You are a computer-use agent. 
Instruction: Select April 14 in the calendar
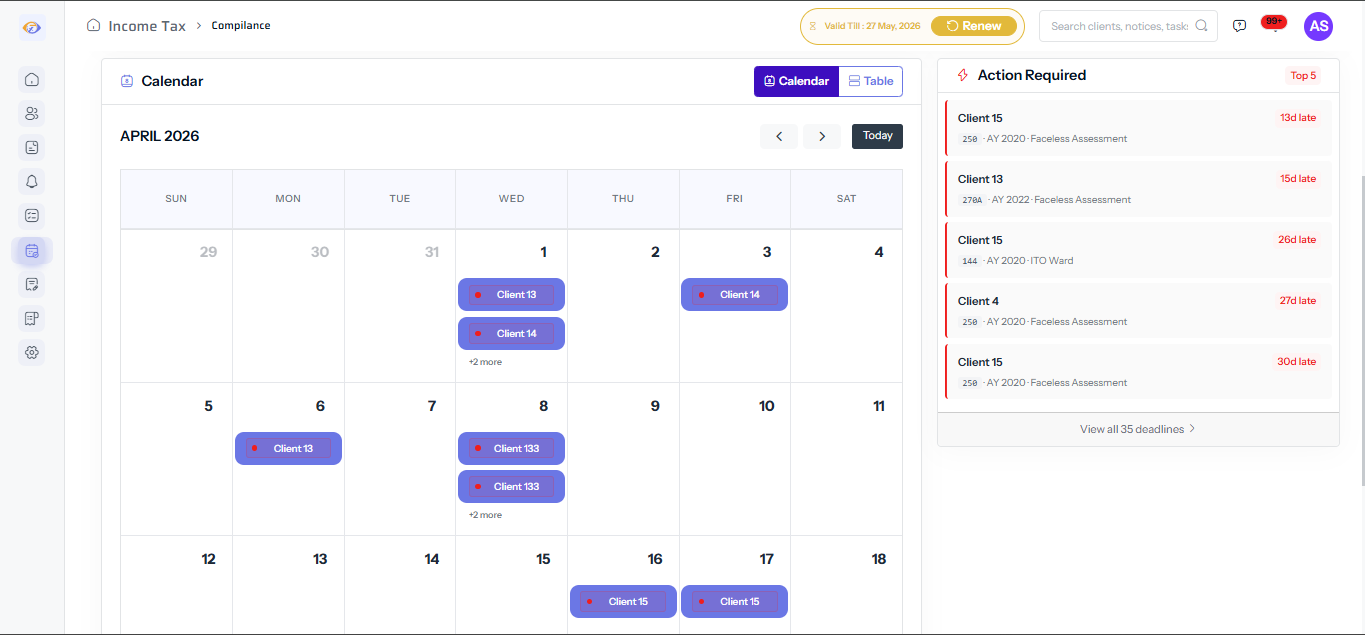[400, 585]
